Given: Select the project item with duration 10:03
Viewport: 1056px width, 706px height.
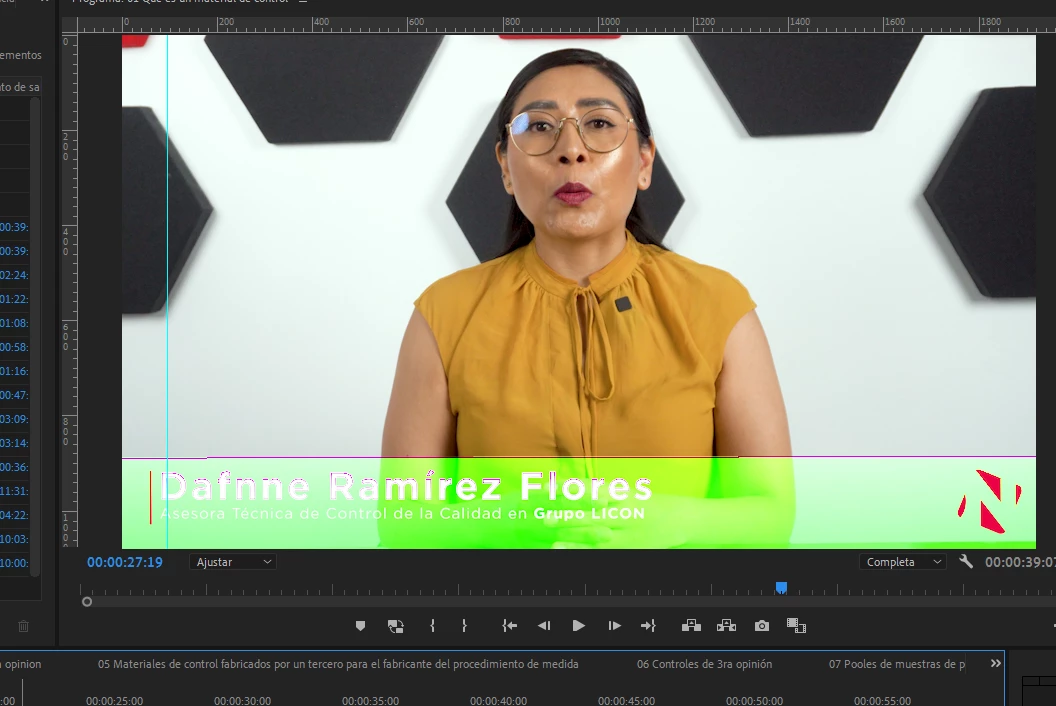Looking at the screenshot, I should point(14,539).
